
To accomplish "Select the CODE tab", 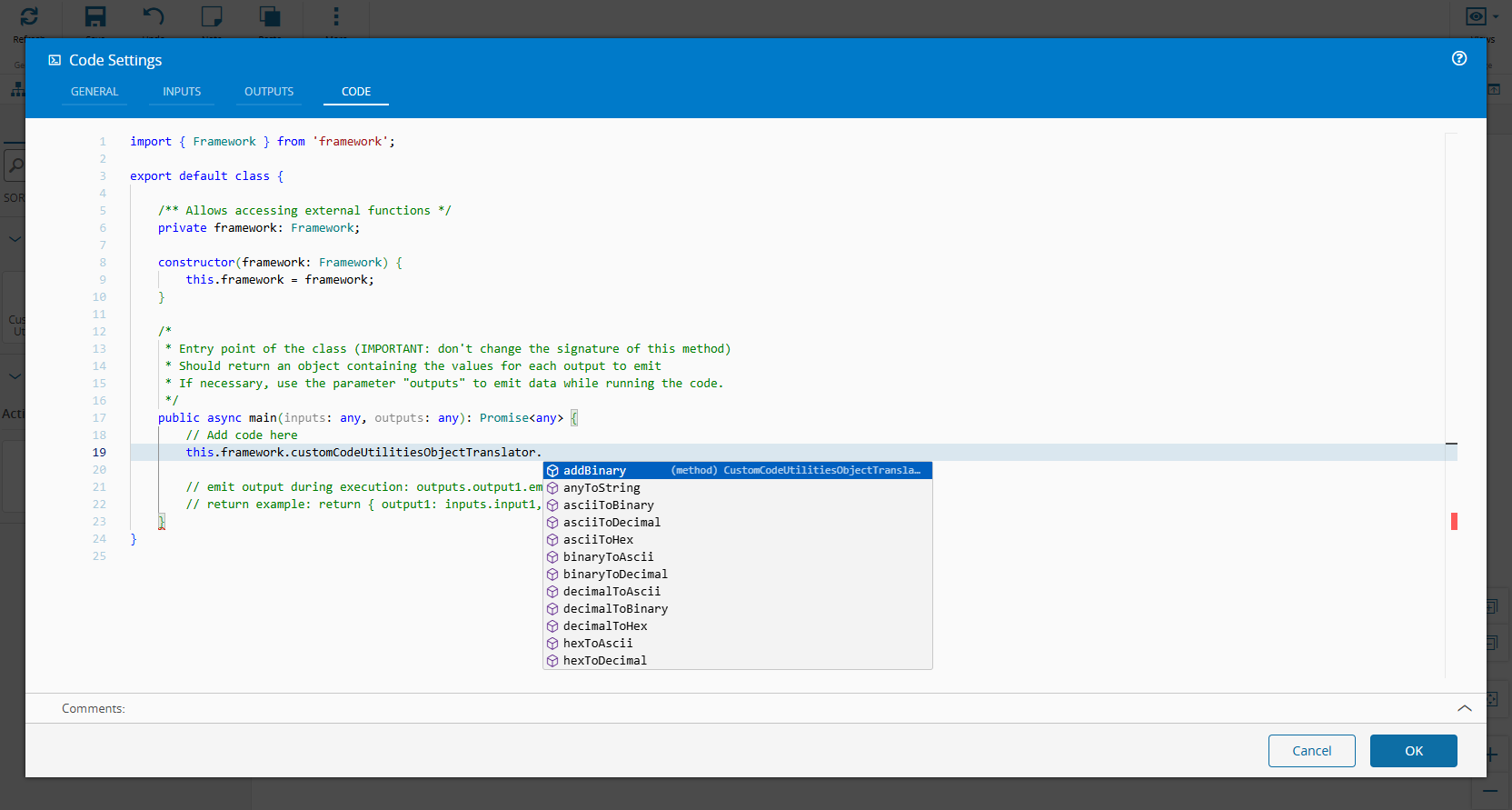I will tap(356, 92).
